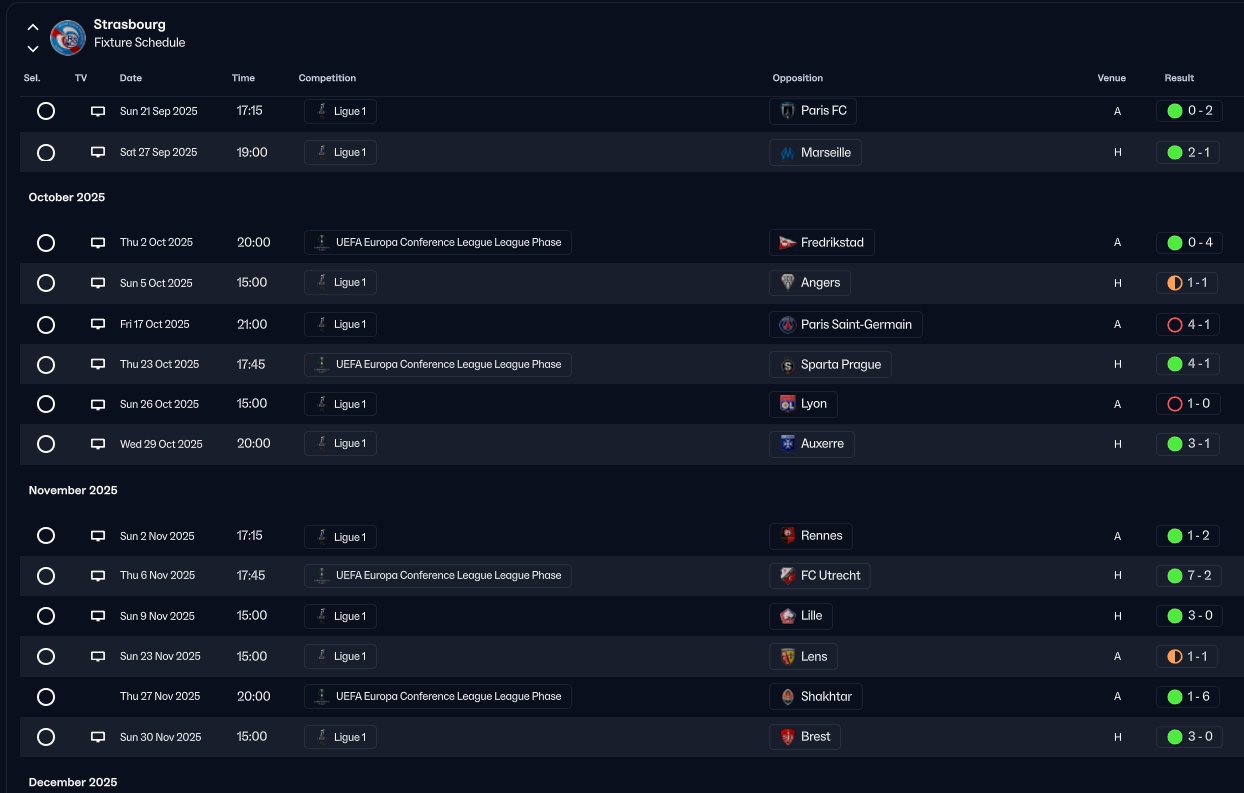Open the 7 - 2 result against FC Utrecht

click(1188, 576)
